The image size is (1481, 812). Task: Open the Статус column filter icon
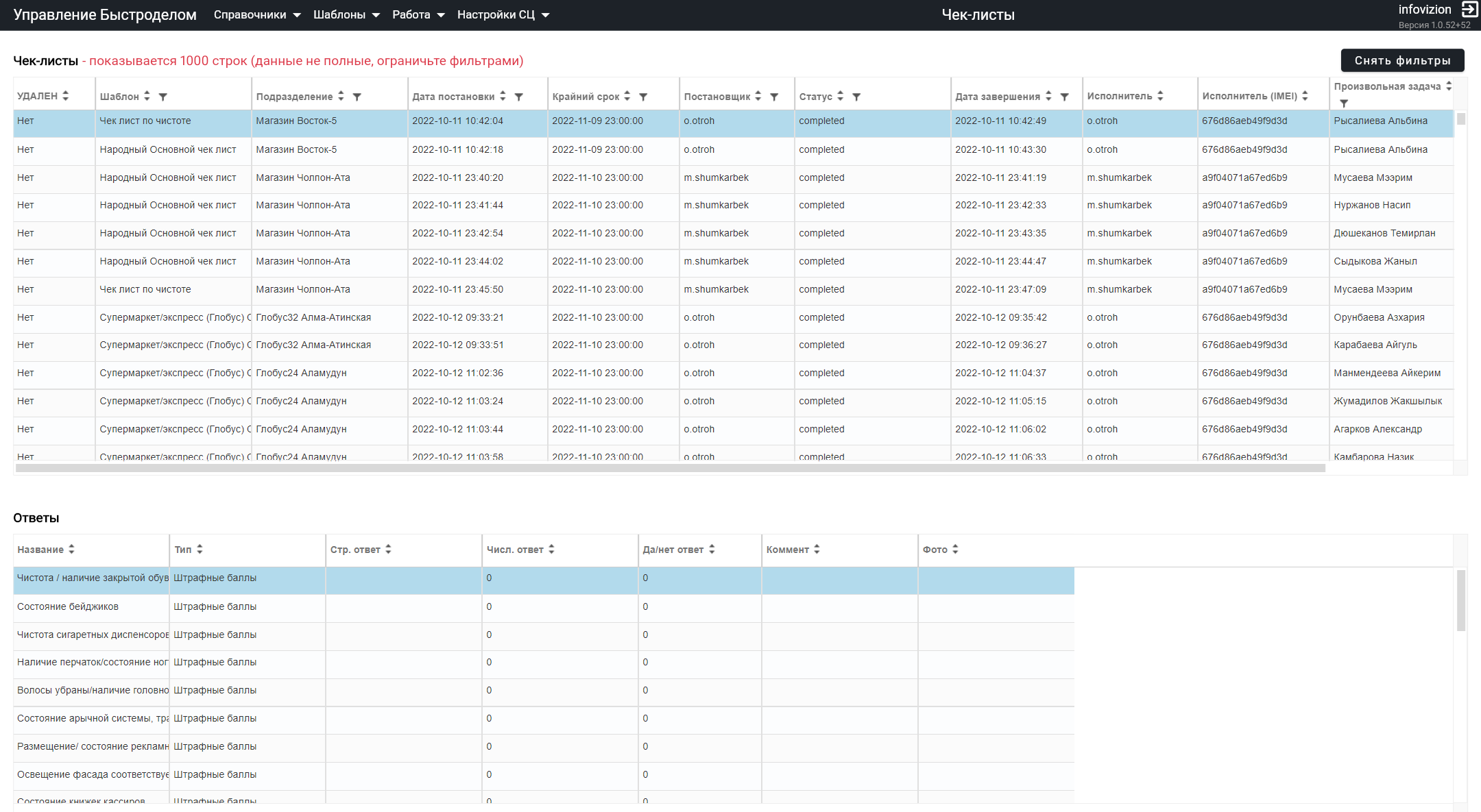pos(856,97)
